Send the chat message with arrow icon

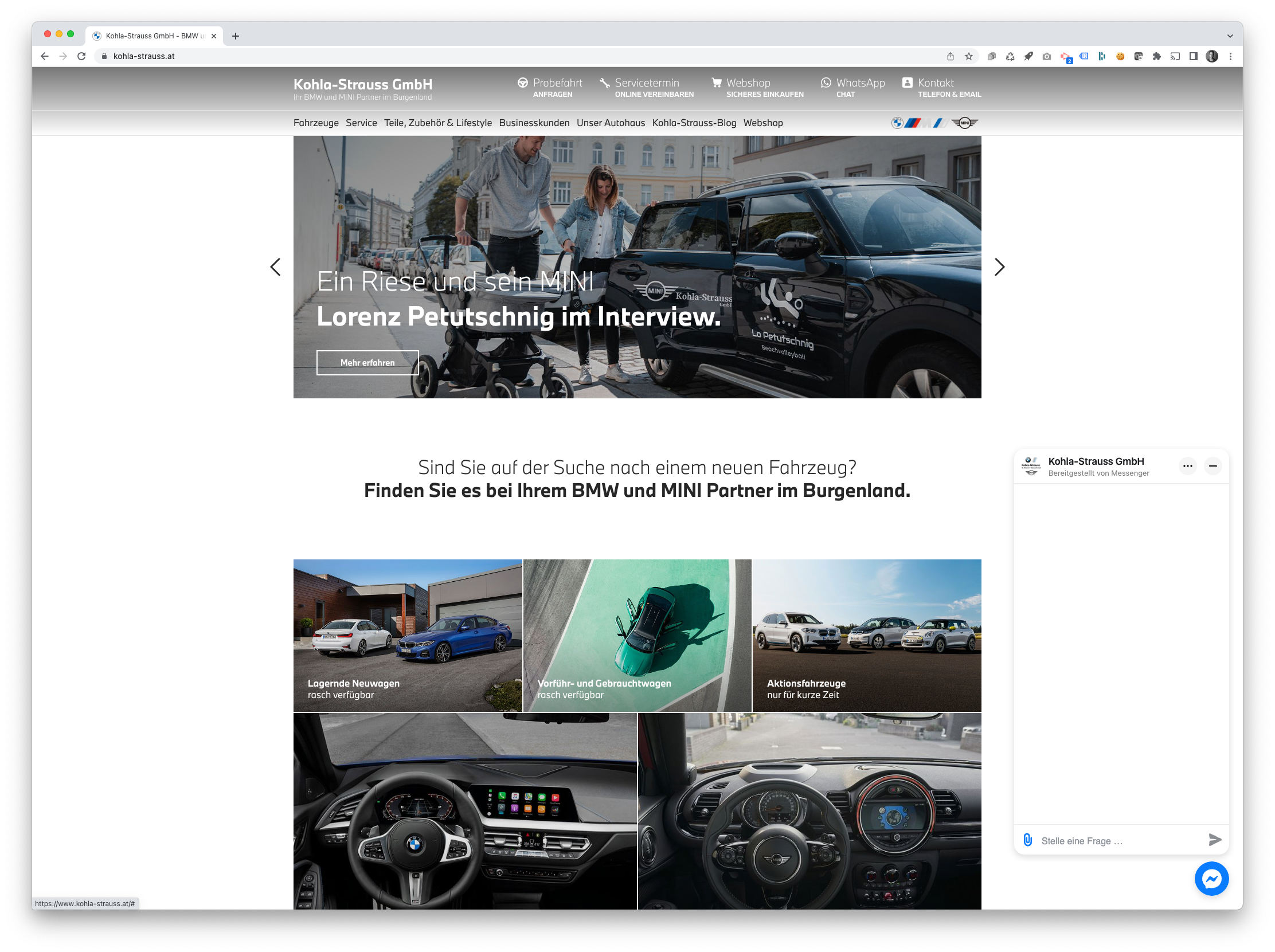1214,840
